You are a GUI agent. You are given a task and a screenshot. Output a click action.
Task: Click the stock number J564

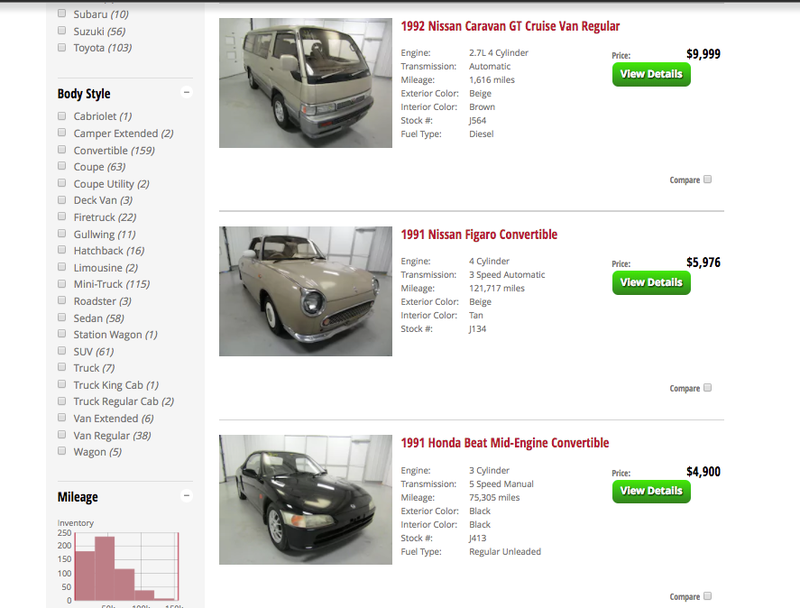(478, 120)
